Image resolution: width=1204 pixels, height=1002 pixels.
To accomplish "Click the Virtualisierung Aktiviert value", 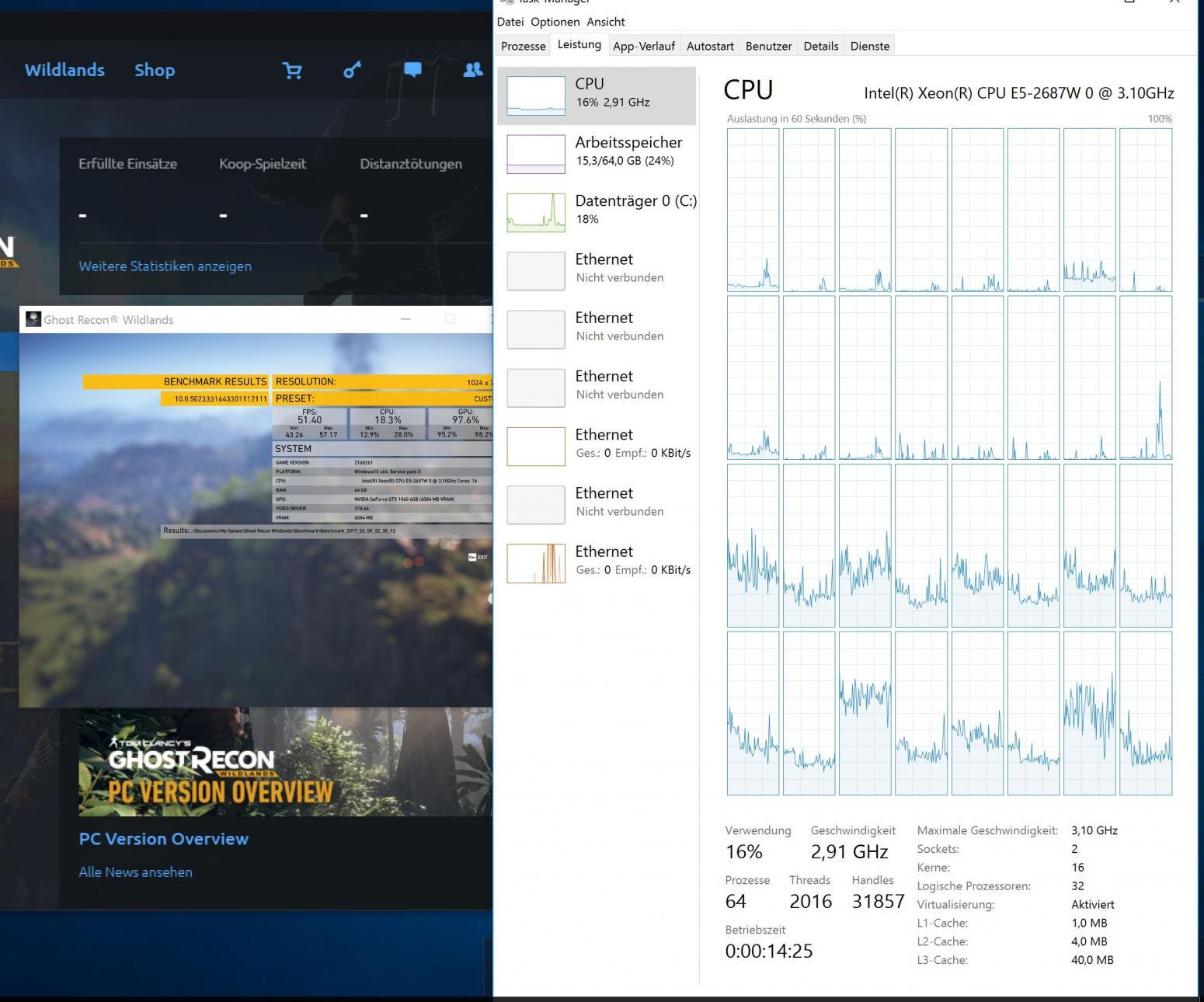I will (1092, 904).
